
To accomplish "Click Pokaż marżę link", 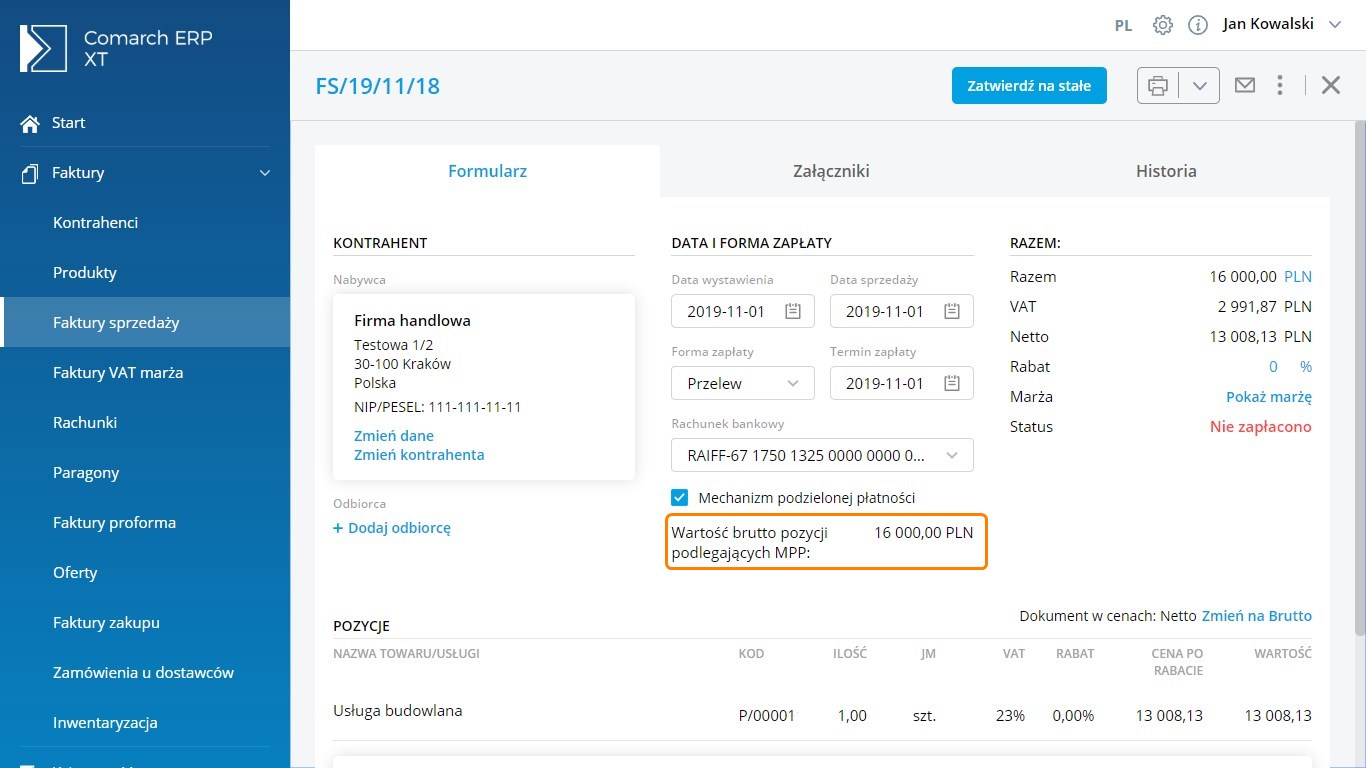I will click(1269, 397).
